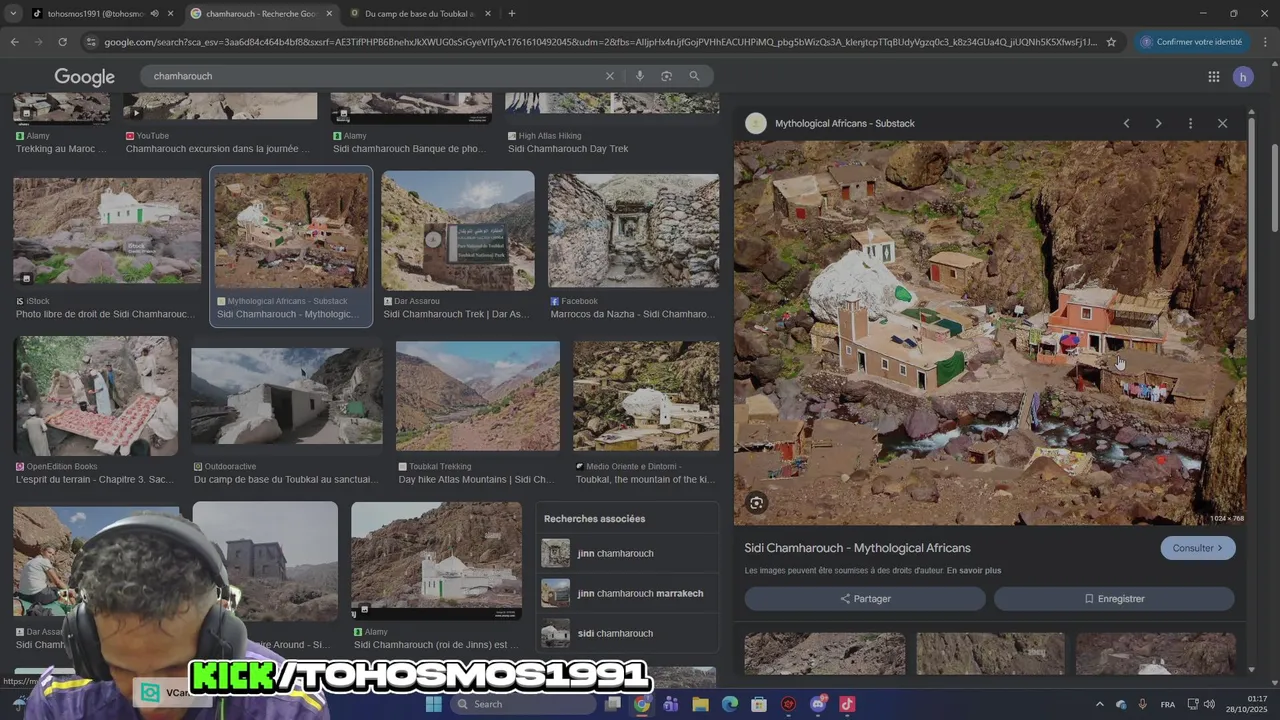Open the Medio Oriente e Dintorni image

pos(646,396)
